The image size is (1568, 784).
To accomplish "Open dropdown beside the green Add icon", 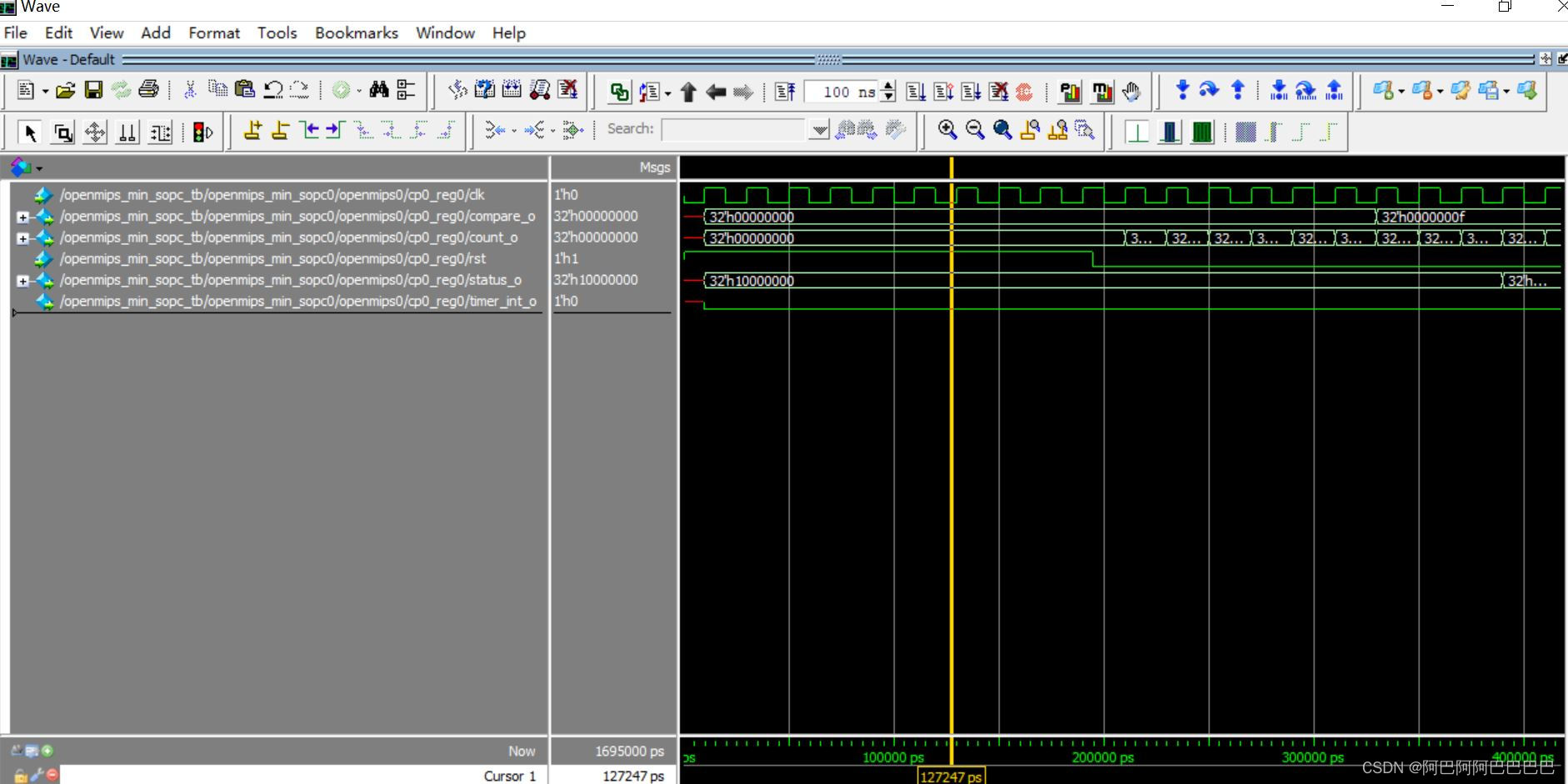I will click(x=359, y=91).
